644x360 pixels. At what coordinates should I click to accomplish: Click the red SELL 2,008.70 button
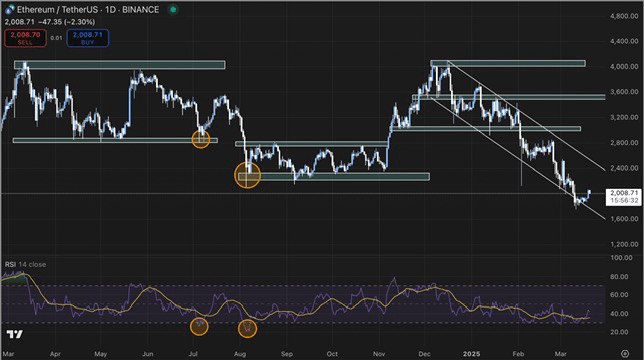(25, 38)
